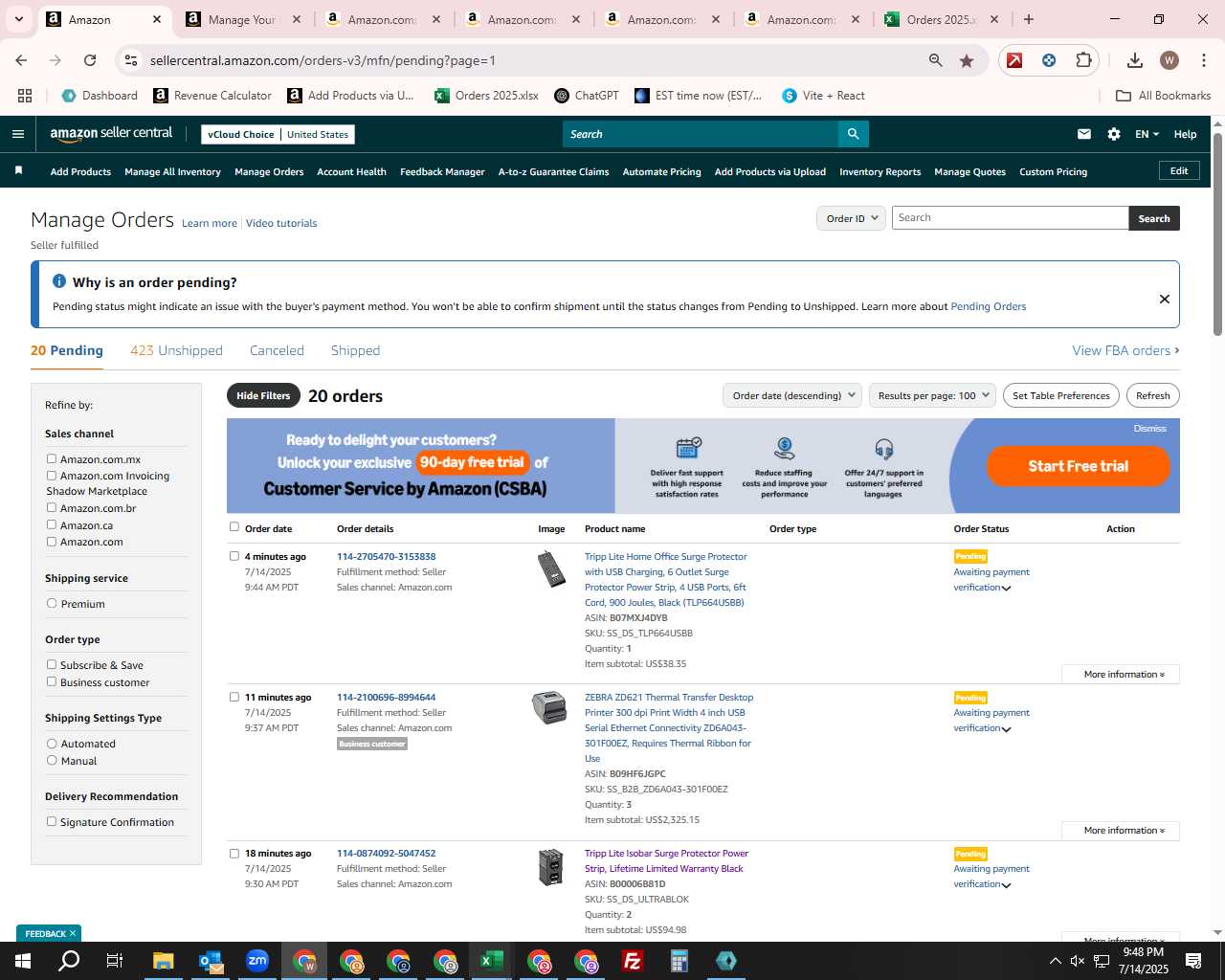The image size is (1225, 980).
Task: Check the Amazon.com.mx sales channel
Action: tap(52, 459)
